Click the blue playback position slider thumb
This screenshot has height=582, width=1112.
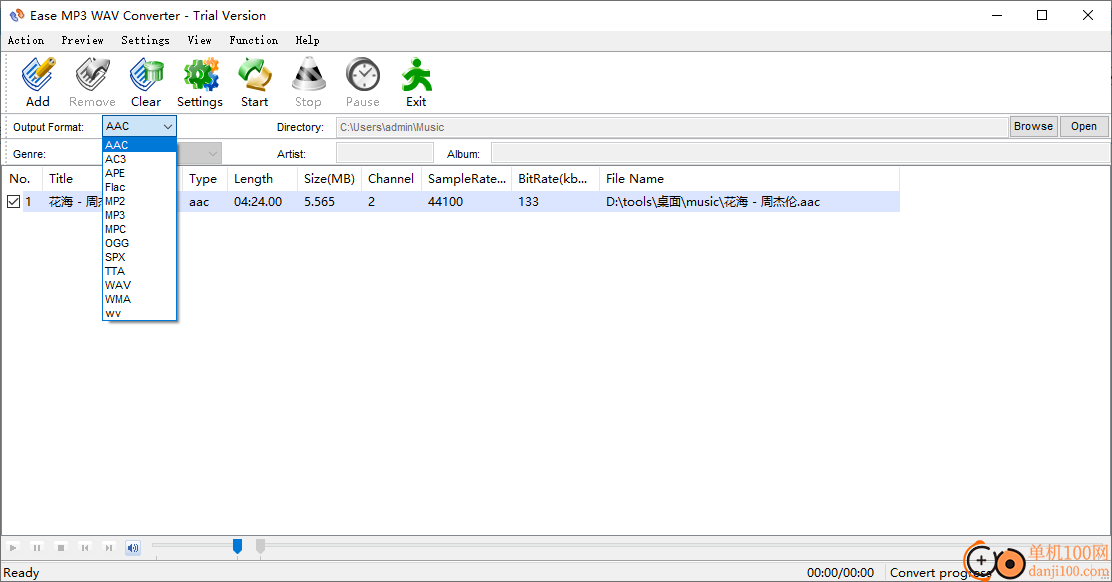(x=238, y=547)
